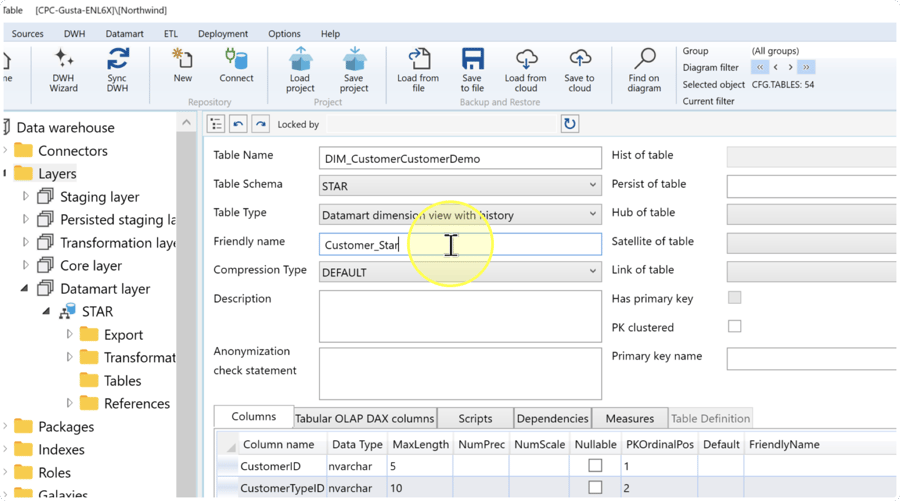Click the Table Name input field
The image size is (900, 501).
click(460, 158)
